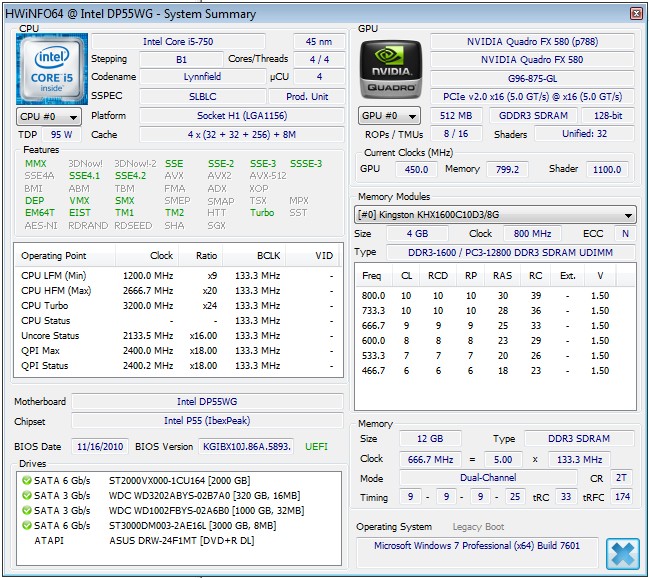The width and height of the screenshot is (649, 578).
Task: Click status icon for ST3000DM003 drive
Action: [26, 525]
